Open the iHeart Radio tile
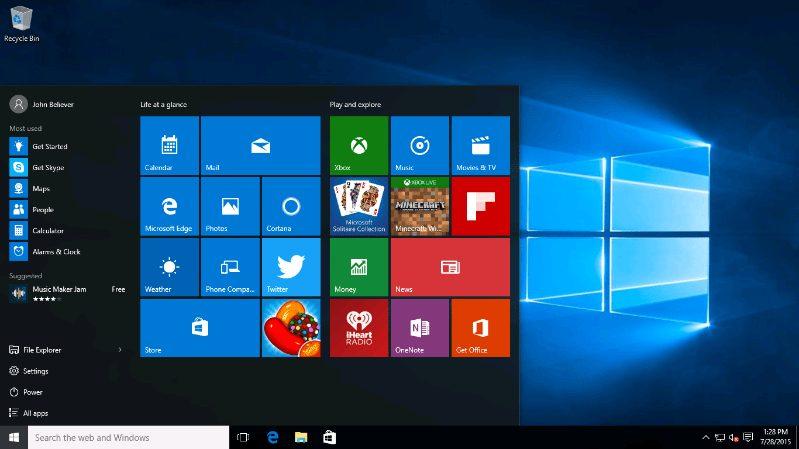This screenshot has height=449, width=799. coord(359,328)
